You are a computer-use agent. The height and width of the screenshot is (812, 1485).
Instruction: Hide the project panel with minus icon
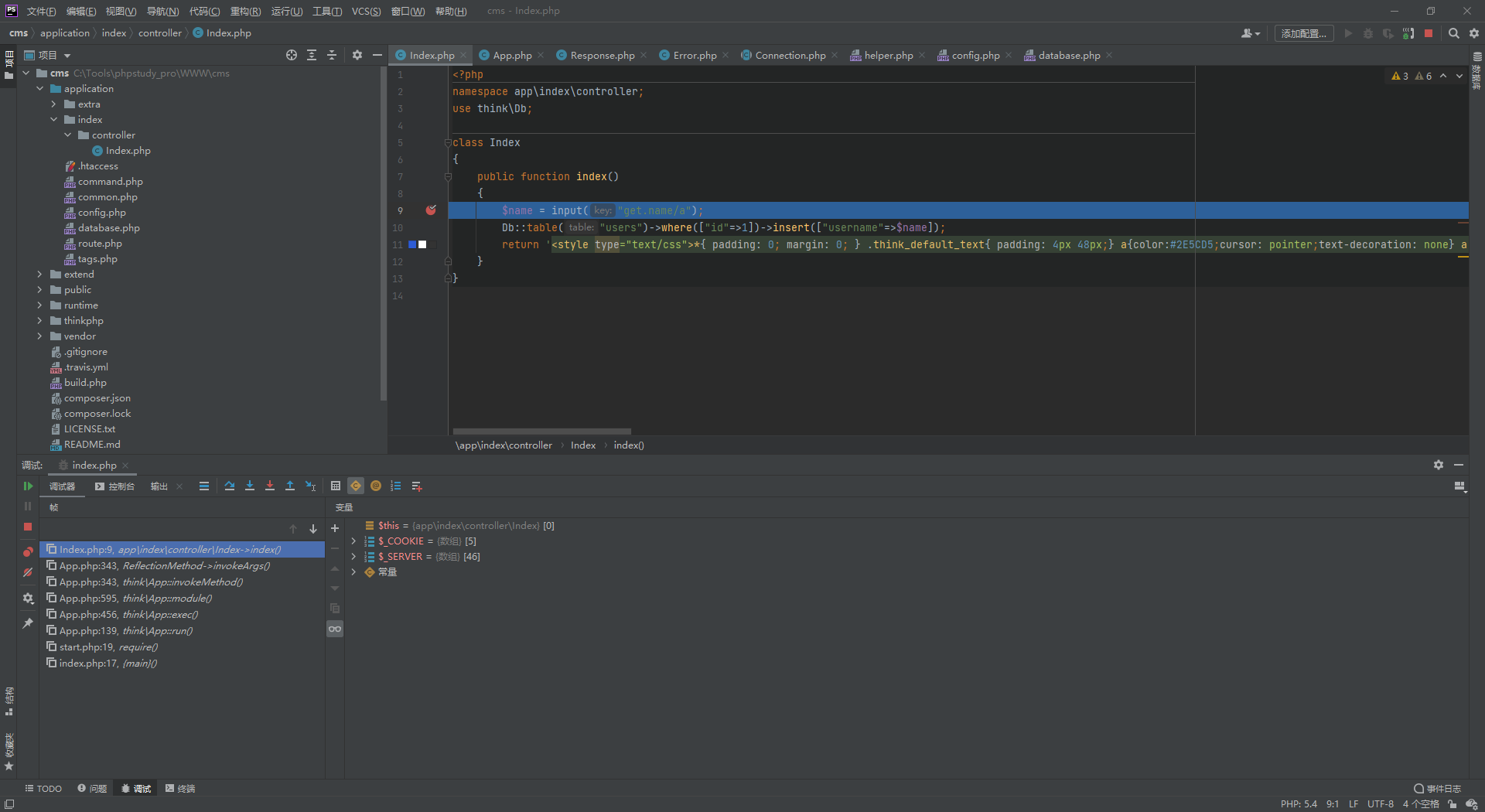point(377,55)
